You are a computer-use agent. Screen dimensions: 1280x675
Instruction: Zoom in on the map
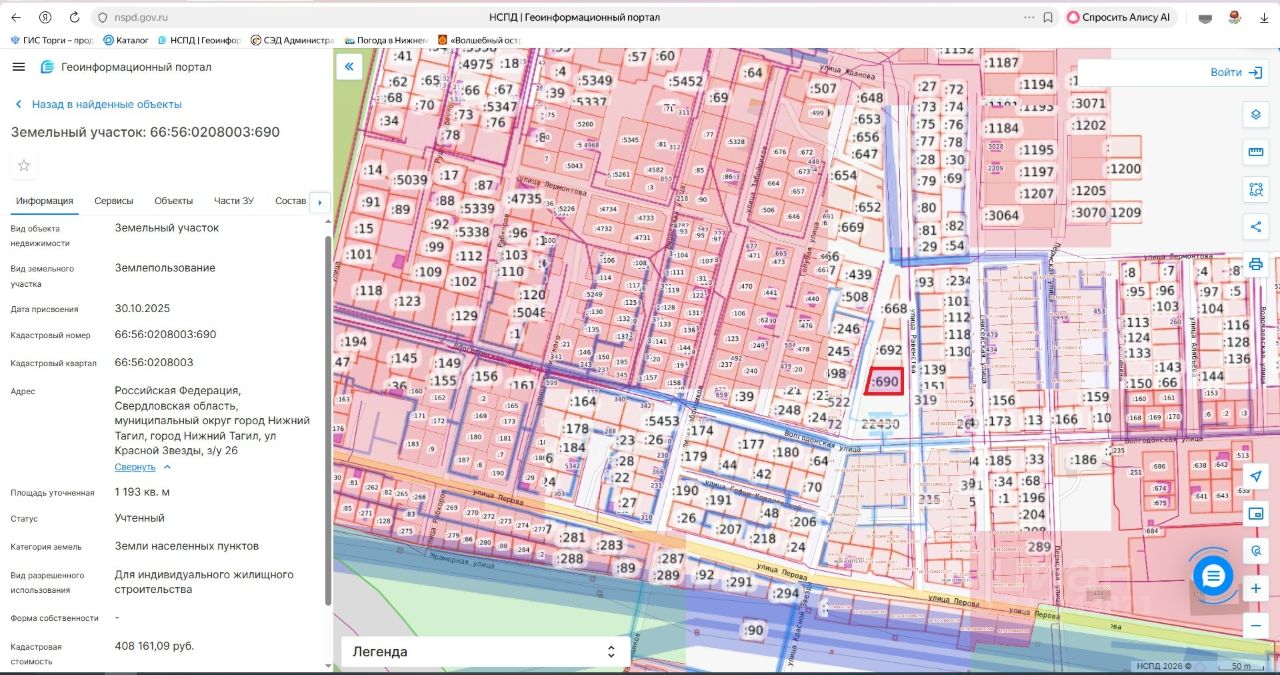pos(1256,588)
